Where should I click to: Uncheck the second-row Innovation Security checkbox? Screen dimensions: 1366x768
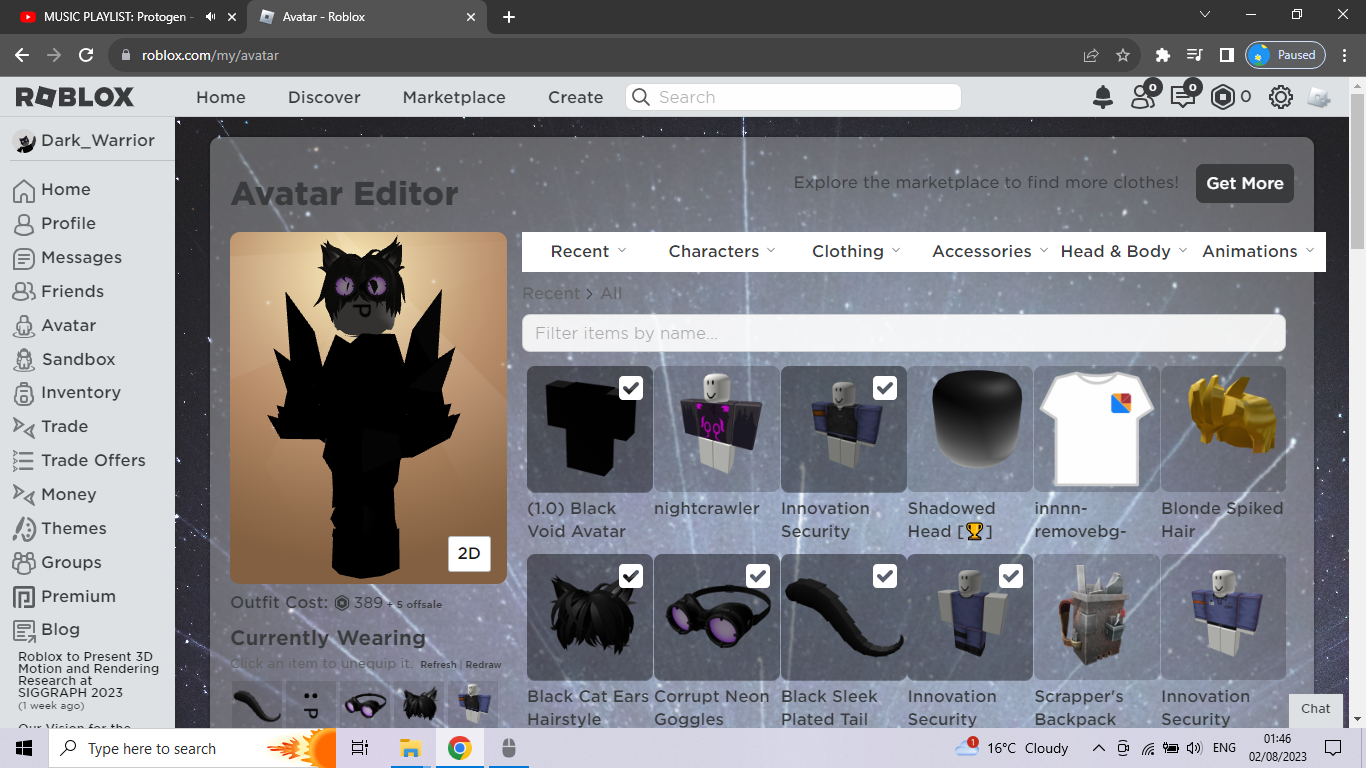coord(1011,576)
